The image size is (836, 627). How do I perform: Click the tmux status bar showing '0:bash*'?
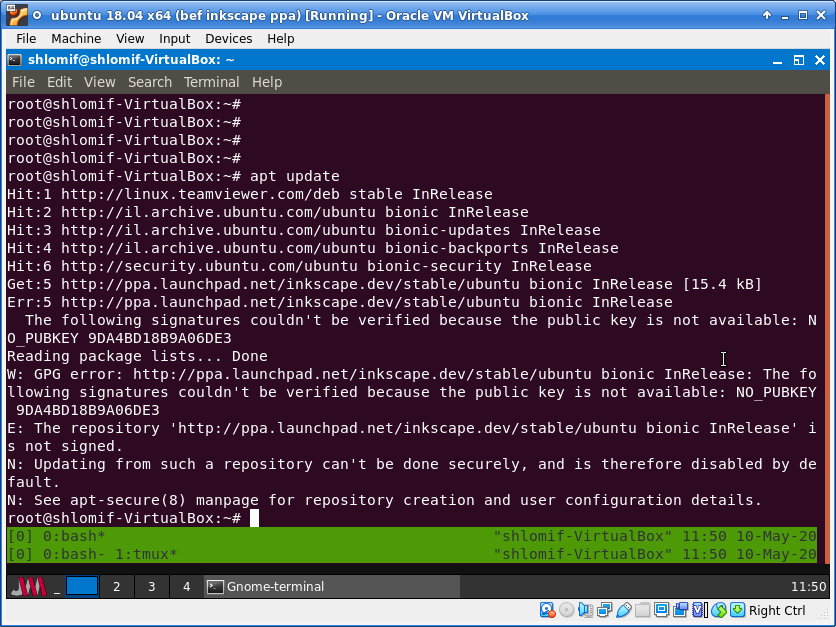tap(412, 536)
